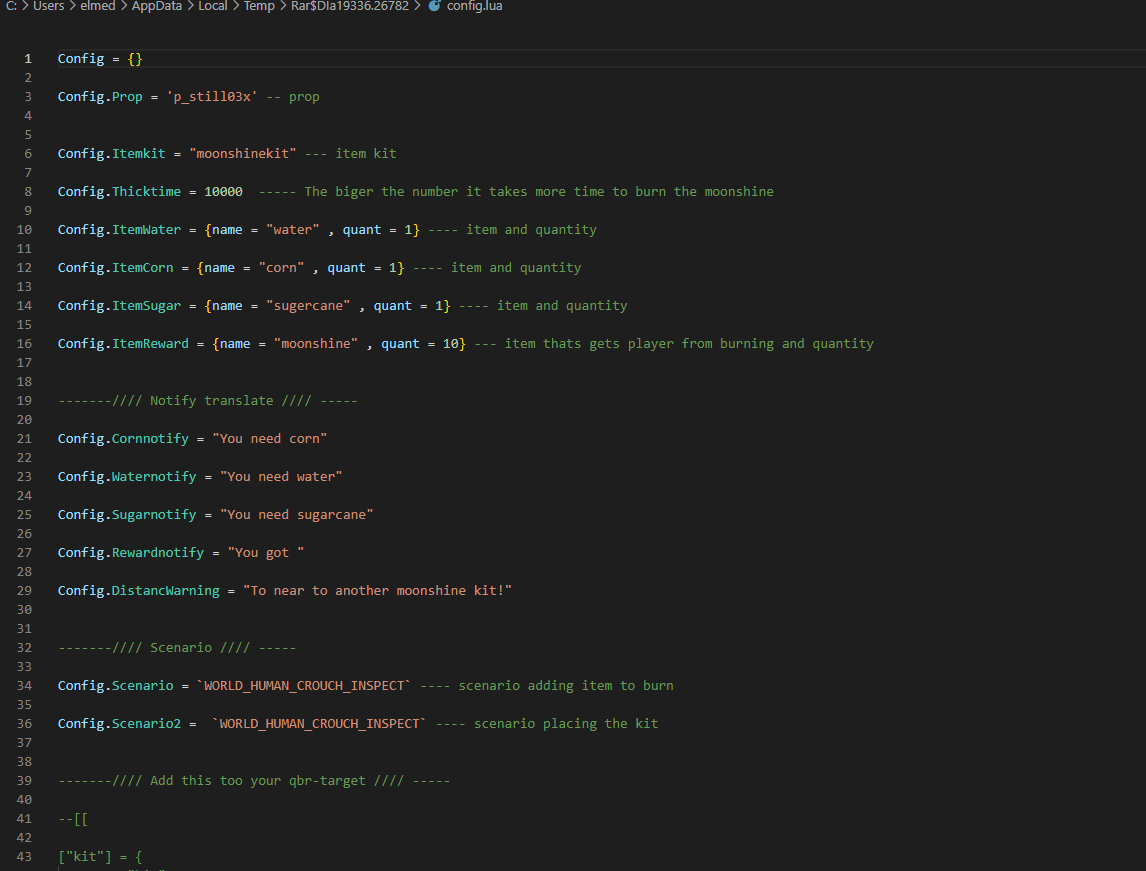The image size is (1146, 871).
Task: Click the 'p_still03x' string value
Action: (x=212, y=96)
